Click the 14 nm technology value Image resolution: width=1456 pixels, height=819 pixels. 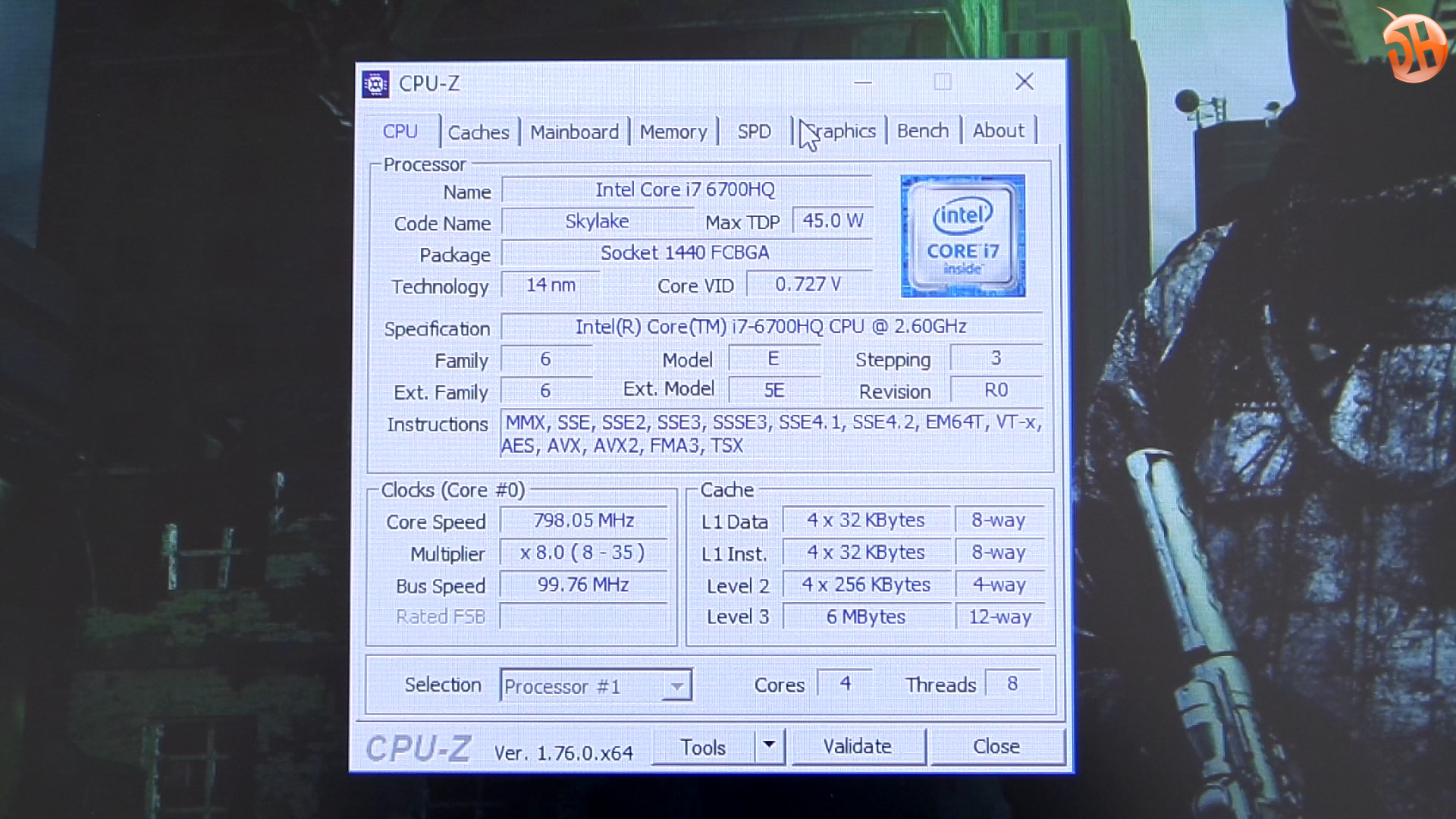click(x=551, y=285)
